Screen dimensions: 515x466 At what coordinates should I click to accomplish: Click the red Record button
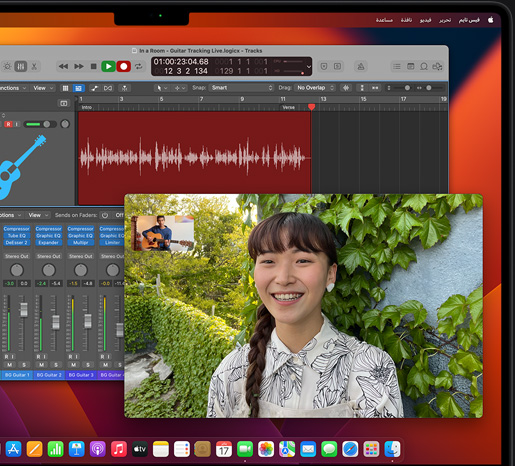[123, 66]
